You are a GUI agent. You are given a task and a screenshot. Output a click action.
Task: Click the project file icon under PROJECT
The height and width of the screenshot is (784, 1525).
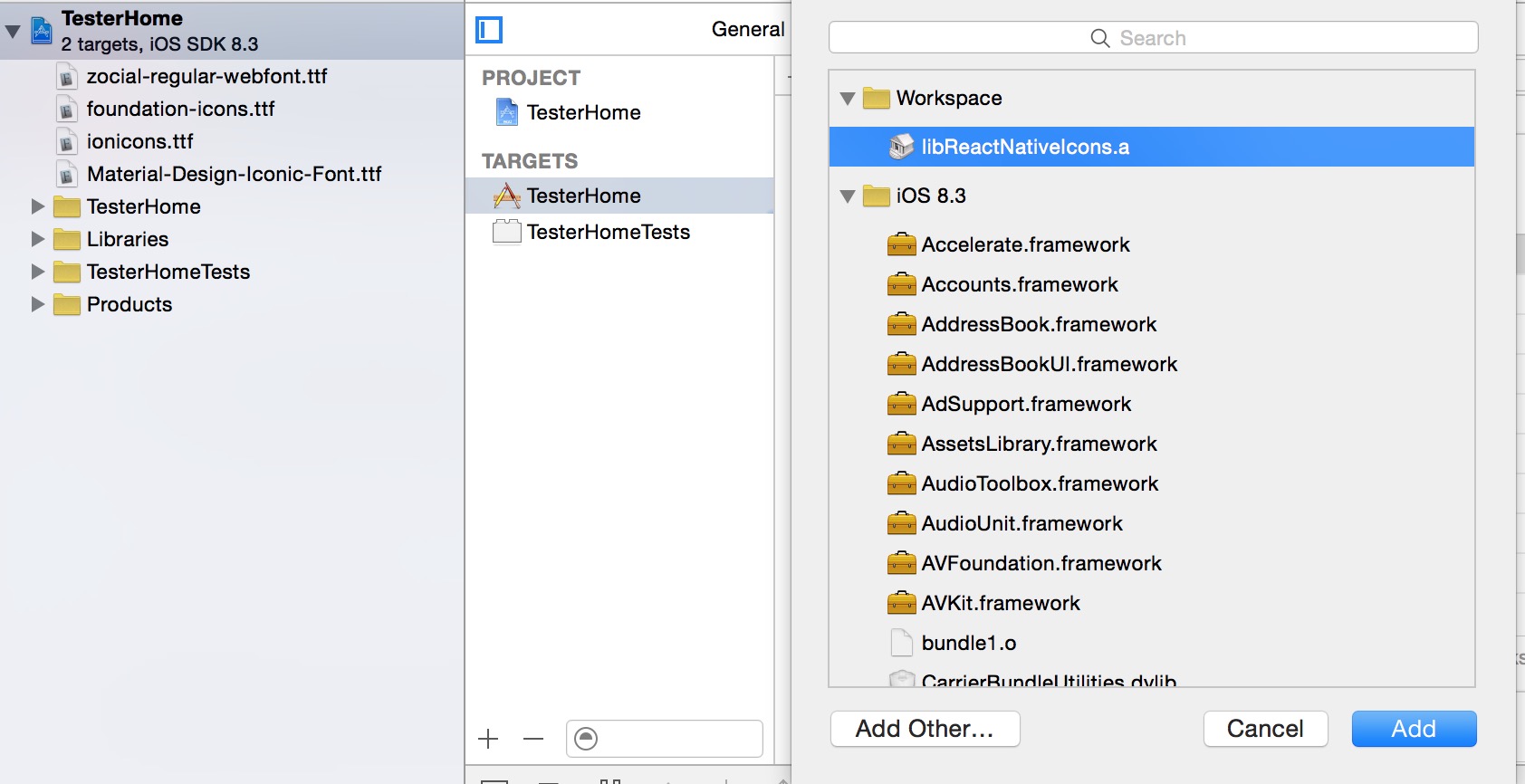507,112
